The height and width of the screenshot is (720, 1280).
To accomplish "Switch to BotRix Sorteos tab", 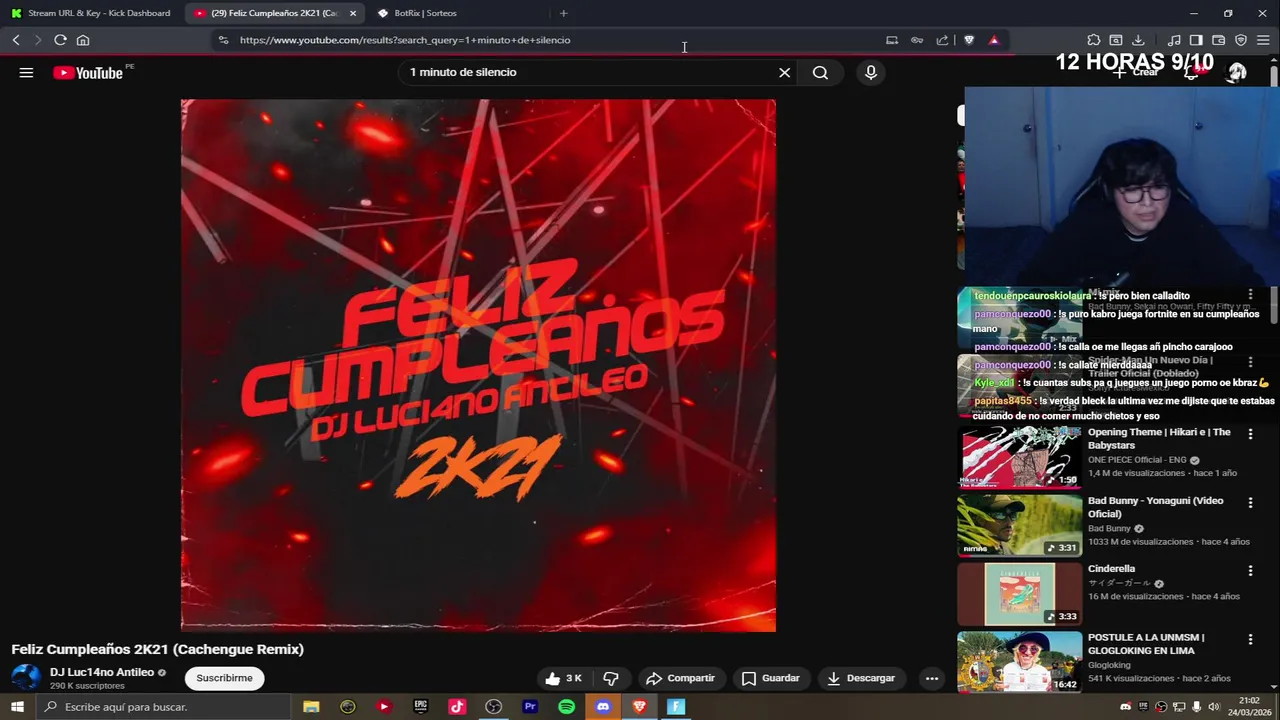I will point(425,13).
